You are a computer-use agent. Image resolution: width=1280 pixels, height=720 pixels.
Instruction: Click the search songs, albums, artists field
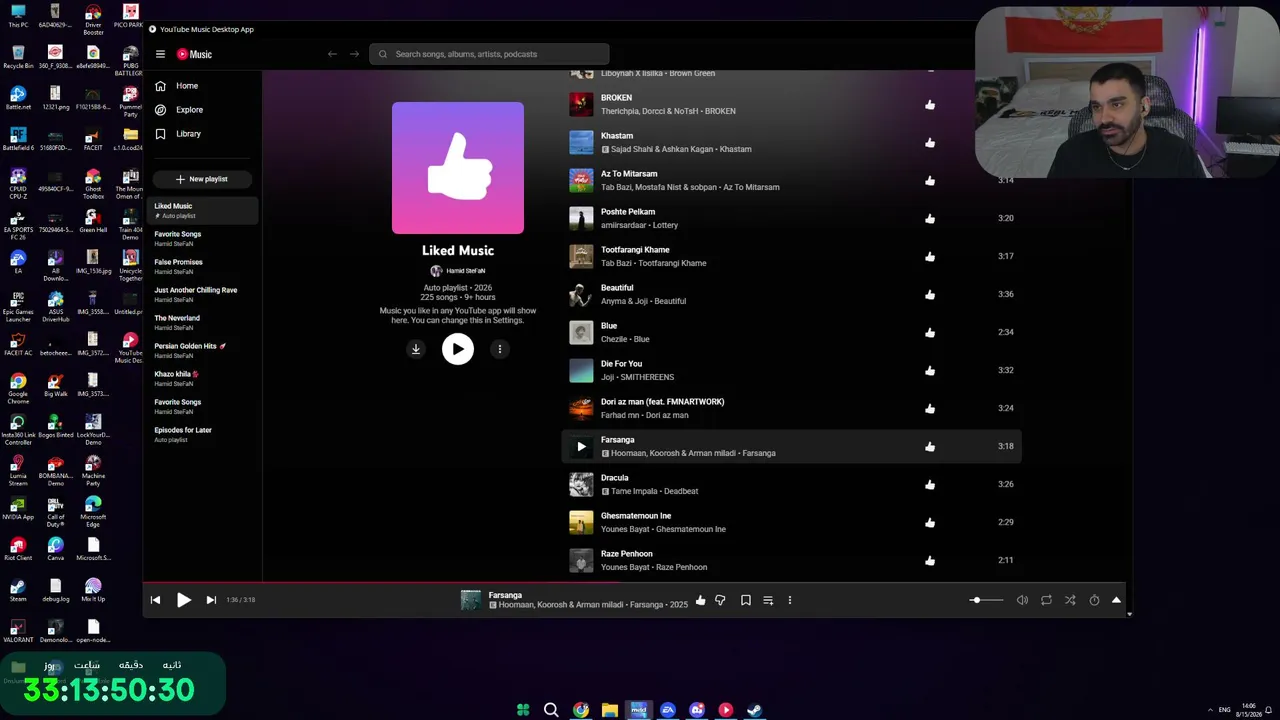click(489, 54)
